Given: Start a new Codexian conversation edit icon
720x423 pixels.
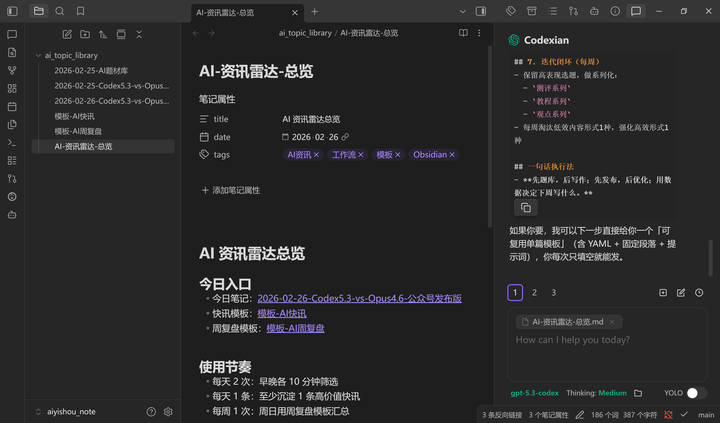Looking at the screenshot, I should 681,293.
